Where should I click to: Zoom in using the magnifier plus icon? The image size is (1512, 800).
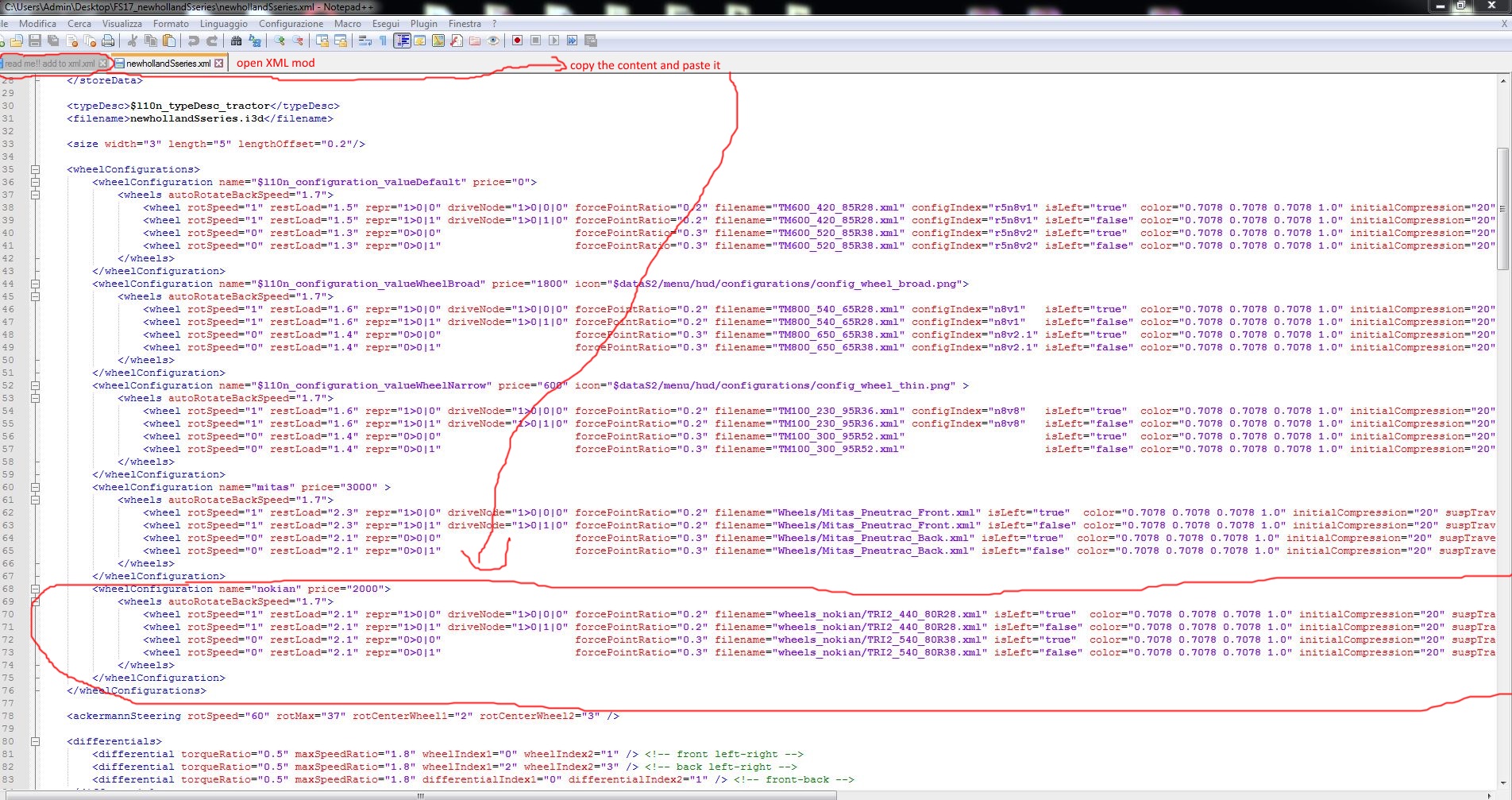click(279, 41)
